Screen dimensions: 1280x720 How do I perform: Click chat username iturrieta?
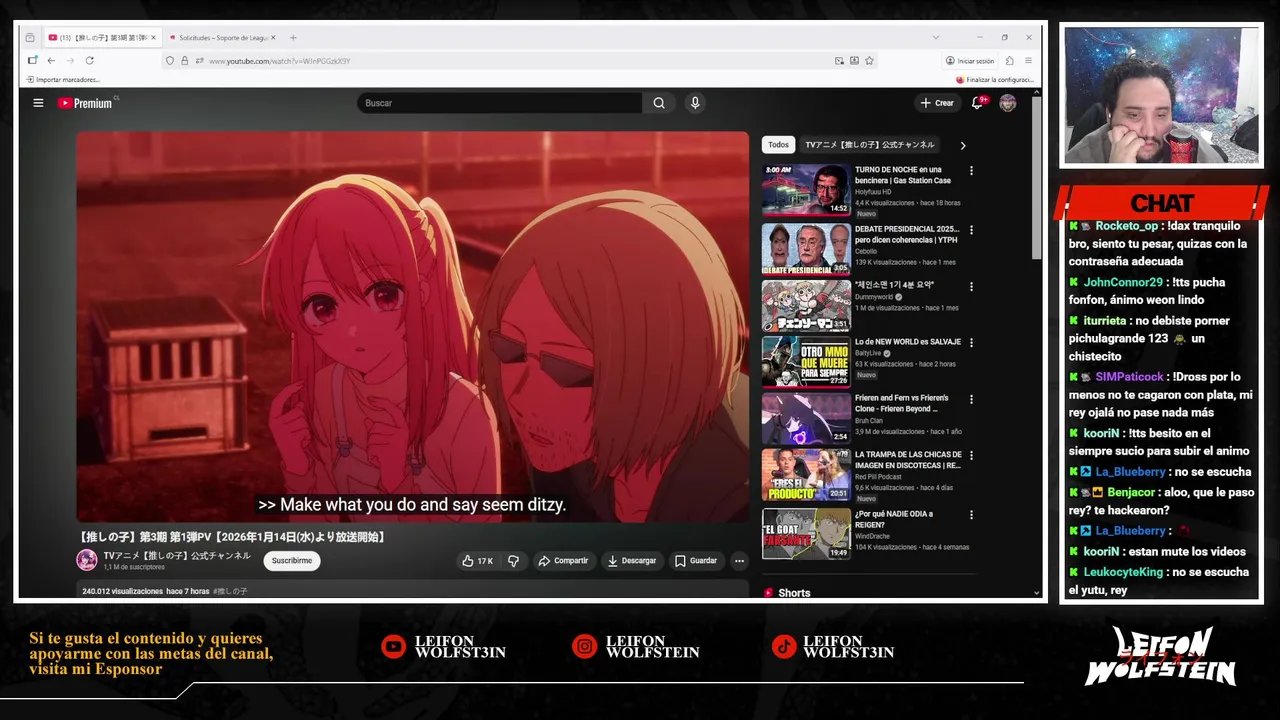[1105, 321]
